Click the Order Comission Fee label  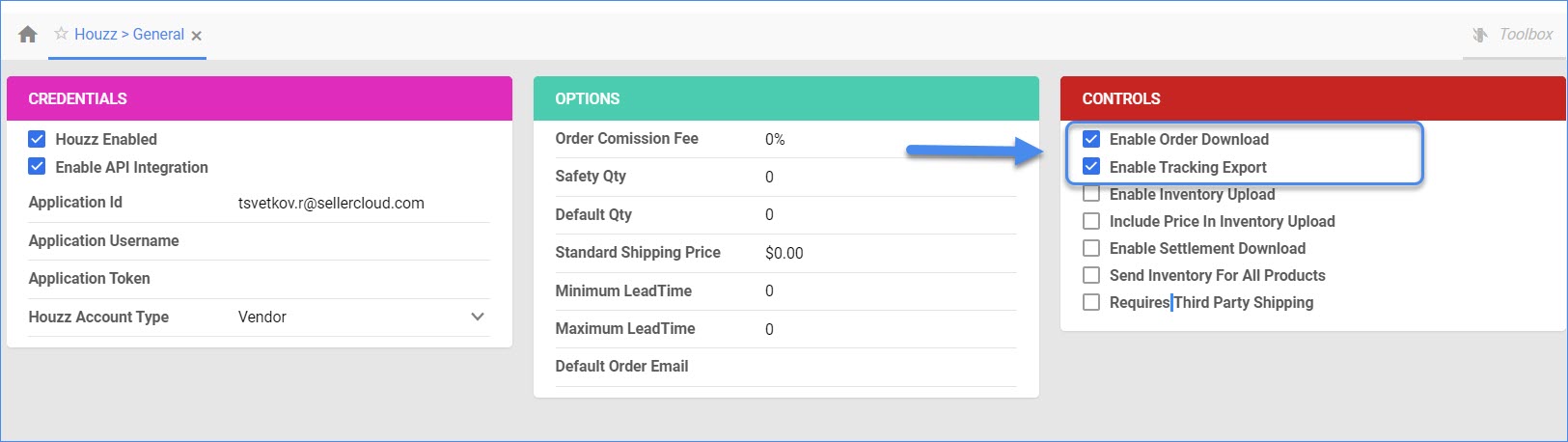tap(627, 138)
